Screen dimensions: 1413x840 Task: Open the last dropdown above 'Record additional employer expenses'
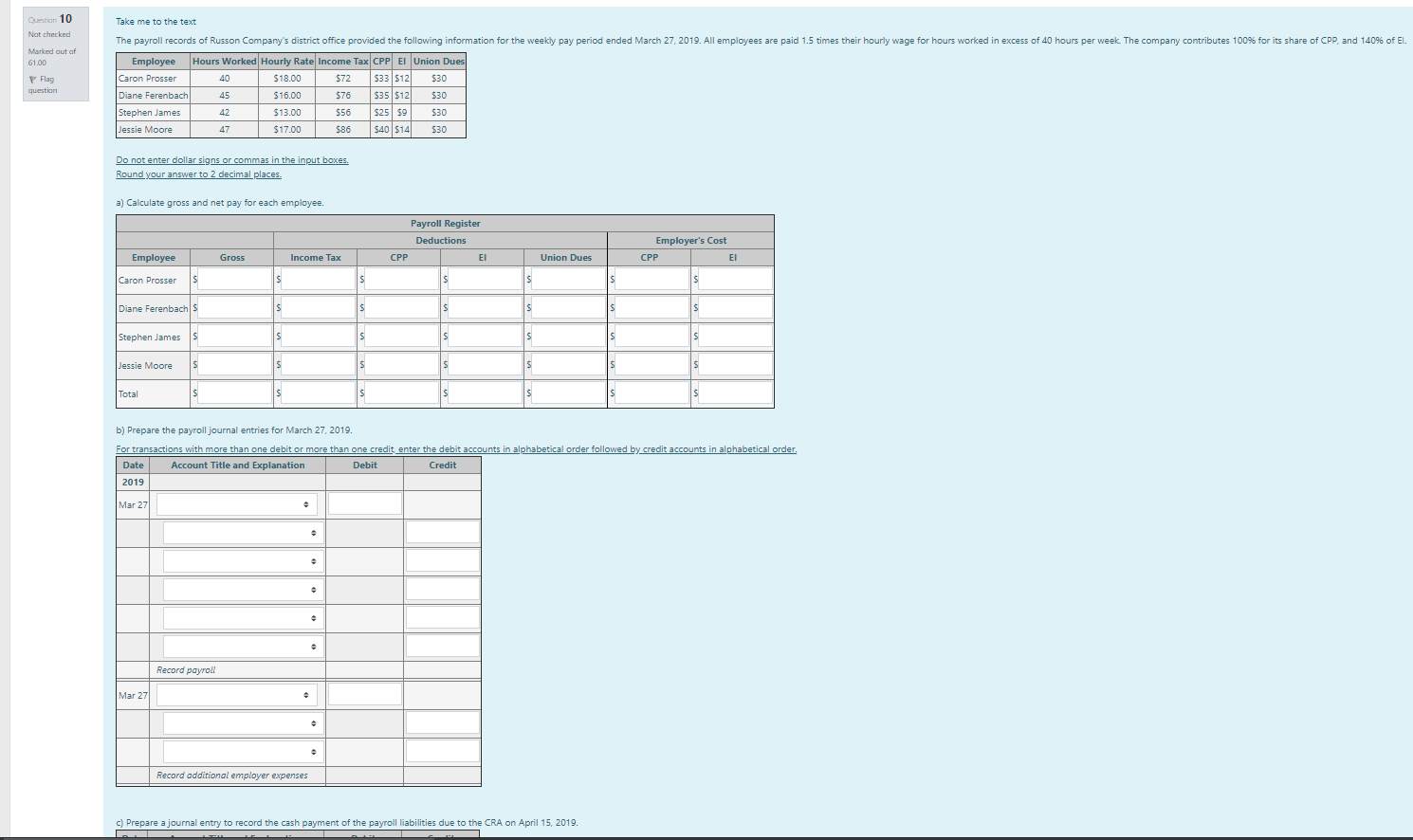point(242,751)
